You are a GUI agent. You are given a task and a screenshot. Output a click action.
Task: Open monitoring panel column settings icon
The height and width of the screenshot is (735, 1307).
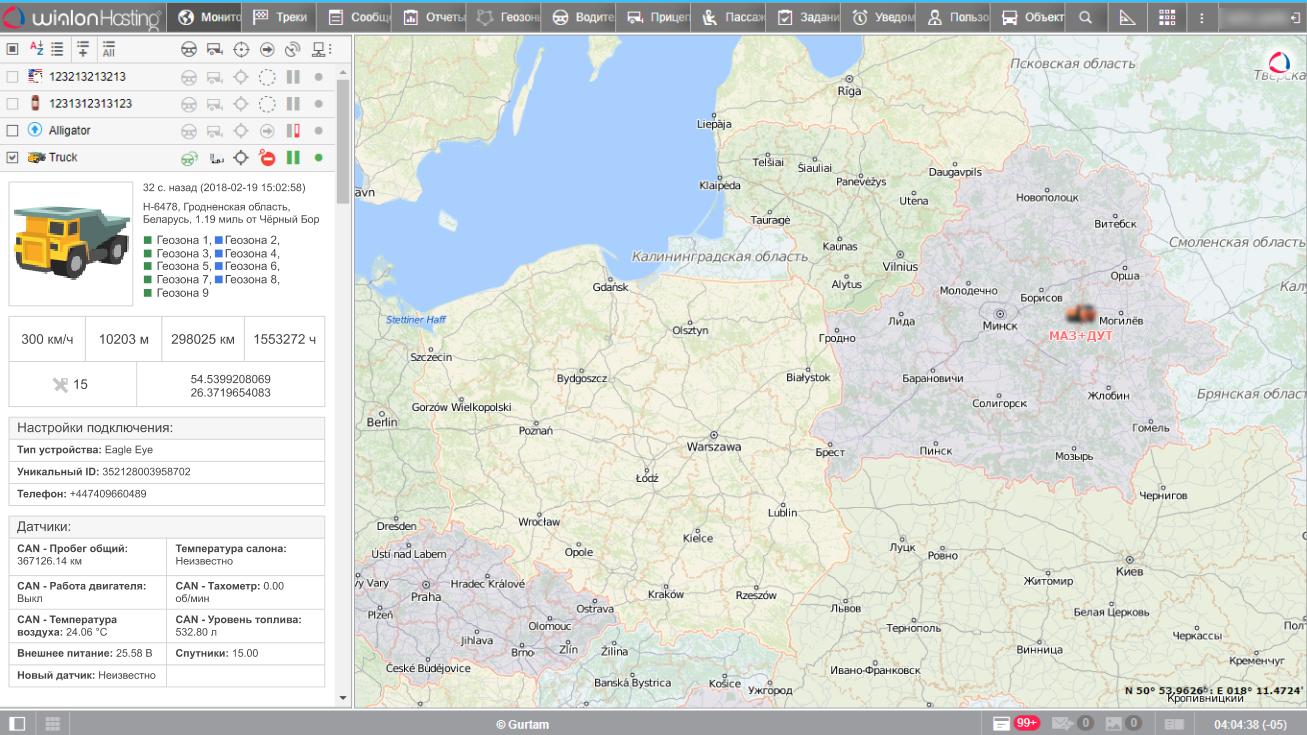point(320,49)
